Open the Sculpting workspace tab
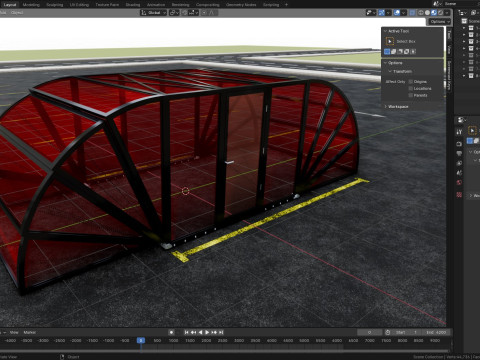480x360 pixels. [55, 5]
